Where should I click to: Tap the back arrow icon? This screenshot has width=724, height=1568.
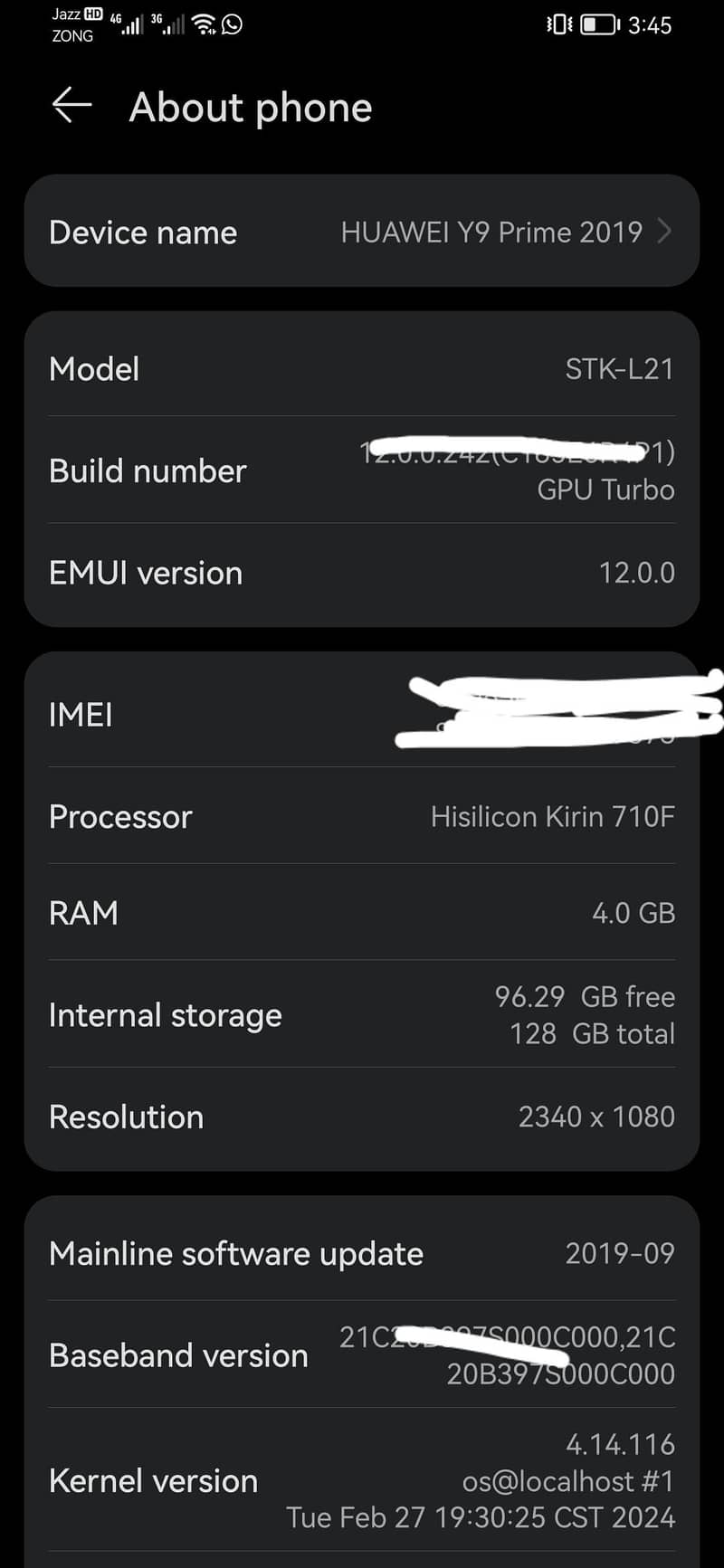[x=72, y=106]
